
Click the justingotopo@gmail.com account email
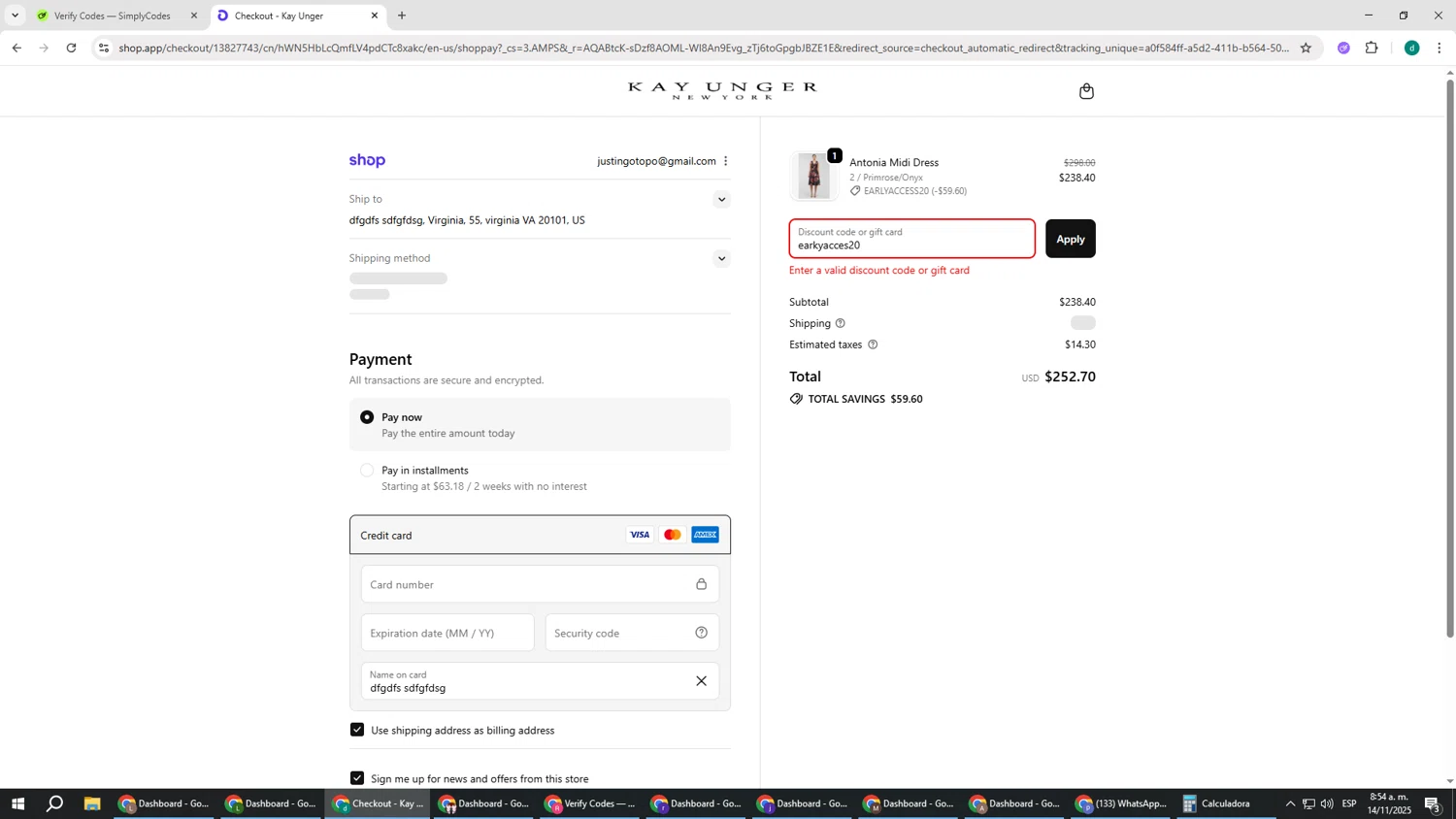tap(656, 161)
